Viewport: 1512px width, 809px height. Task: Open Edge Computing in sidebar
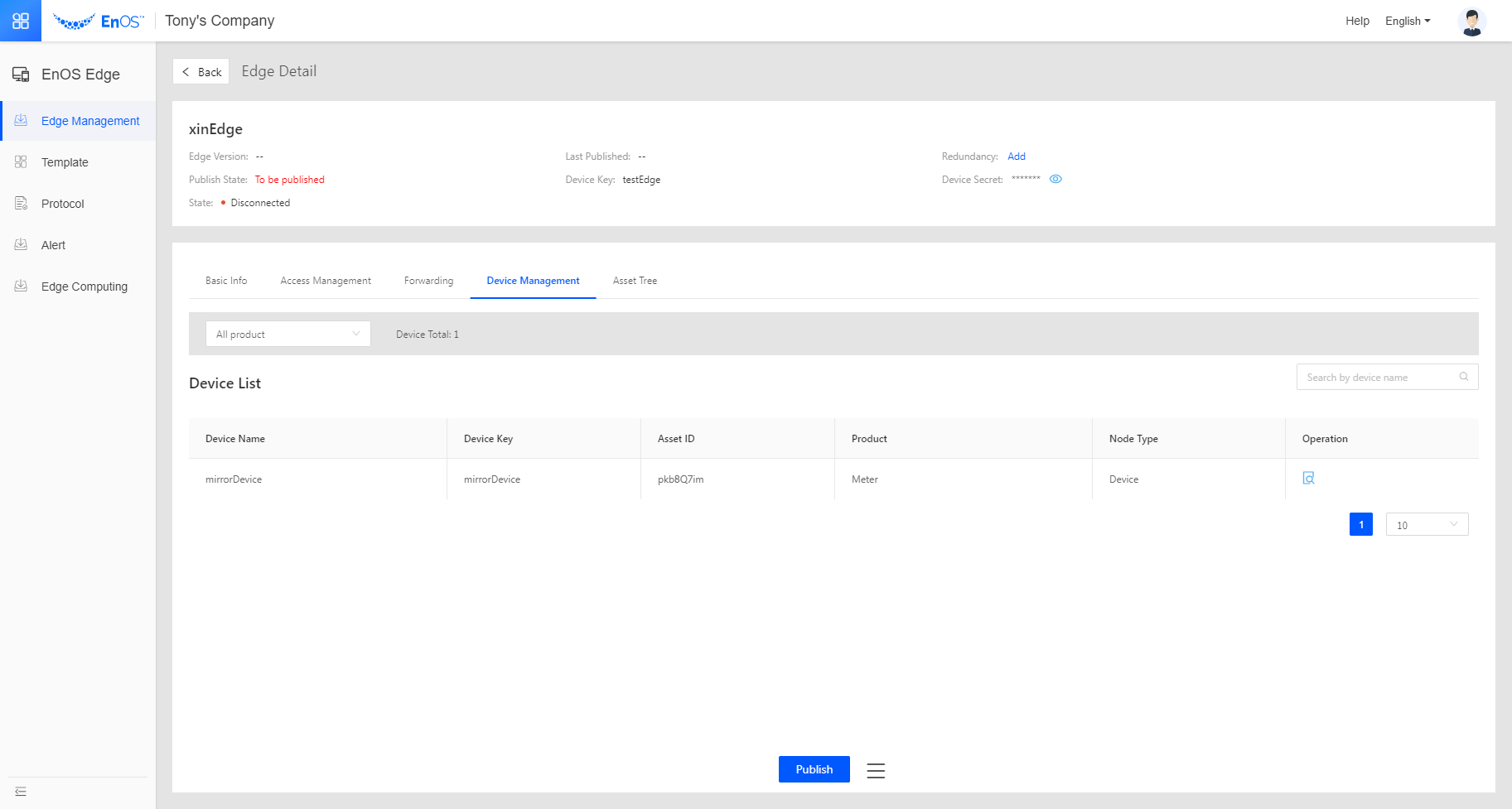84,287
